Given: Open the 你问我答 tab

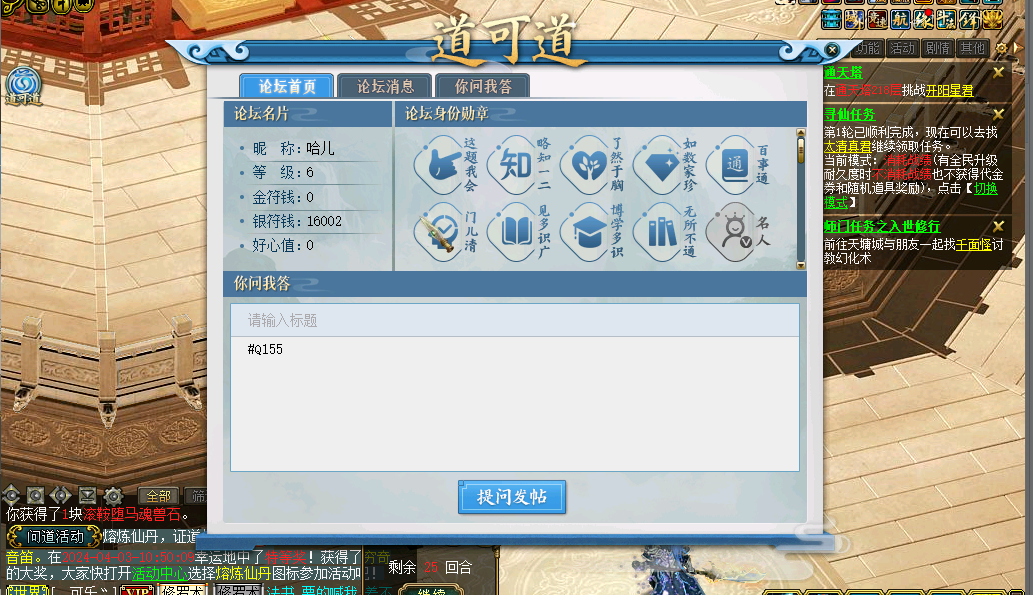Looking at the screenshot, I should (x=483, y=86).
